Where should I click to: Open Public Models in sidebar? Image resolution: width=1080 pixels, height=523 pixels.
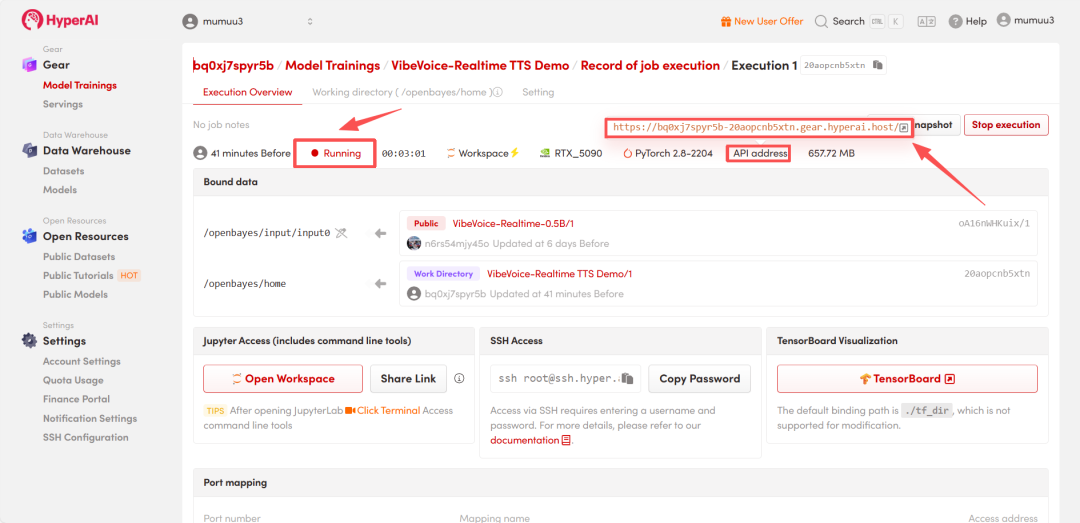[75, 294]
